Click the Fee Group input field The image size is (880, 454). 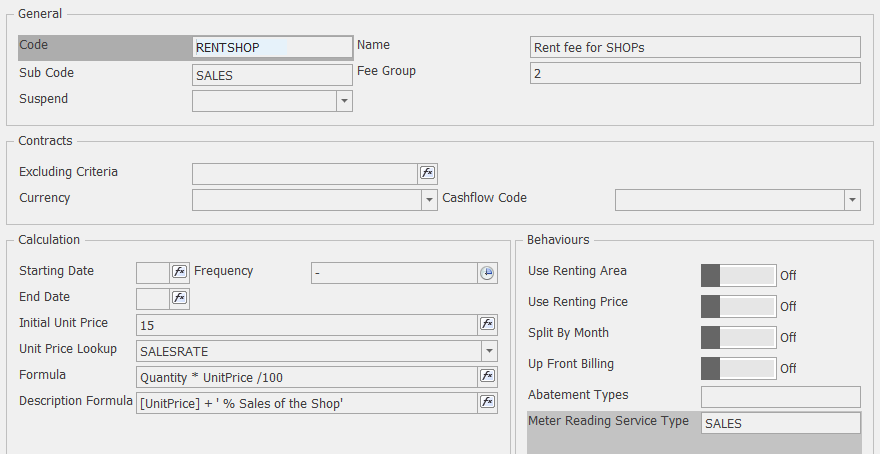pyautogui.click(x=694, y=74)
